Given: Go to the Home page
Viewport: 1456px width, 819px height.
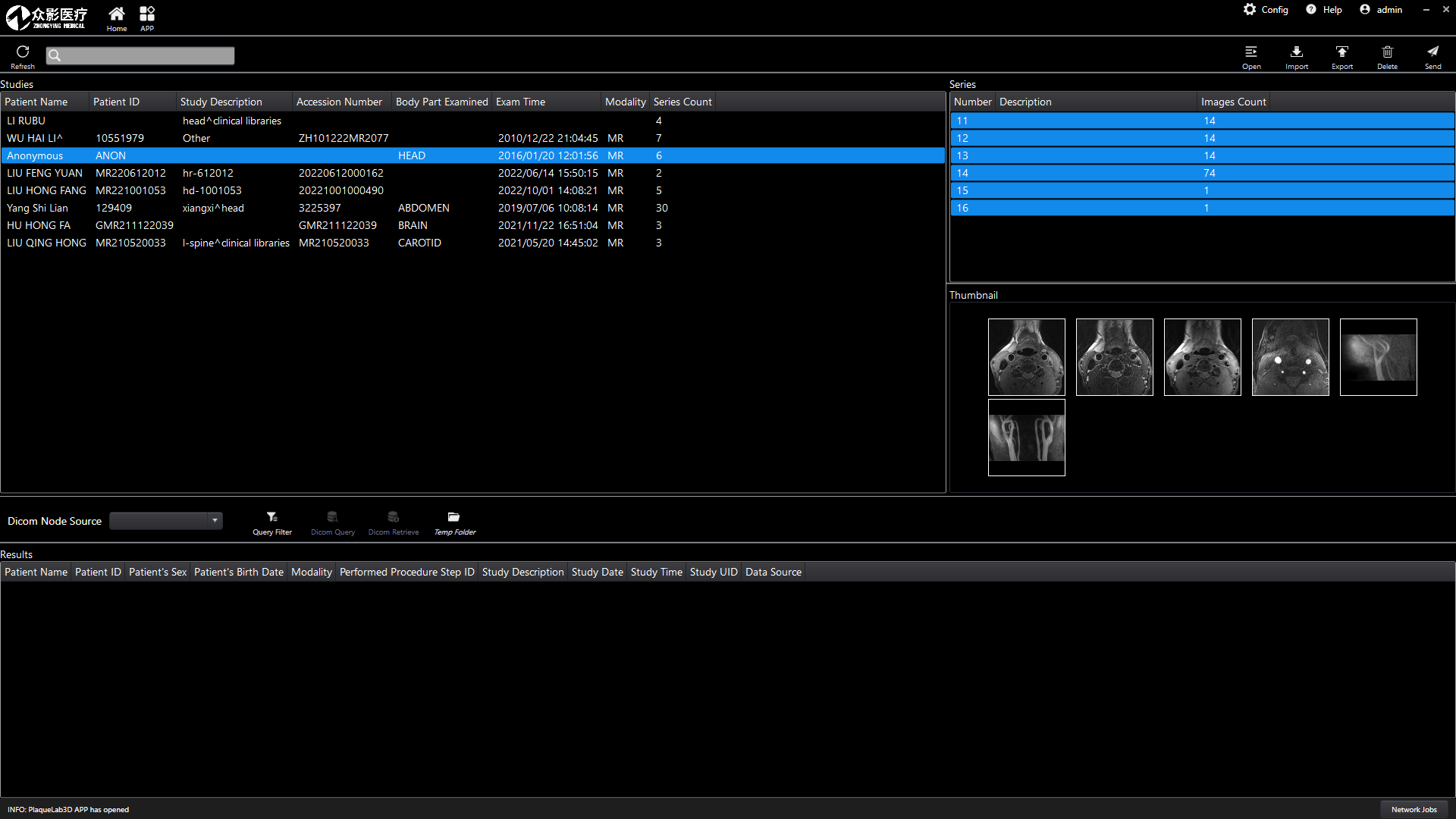Looking at the screenshot, I should click(117, 19).
